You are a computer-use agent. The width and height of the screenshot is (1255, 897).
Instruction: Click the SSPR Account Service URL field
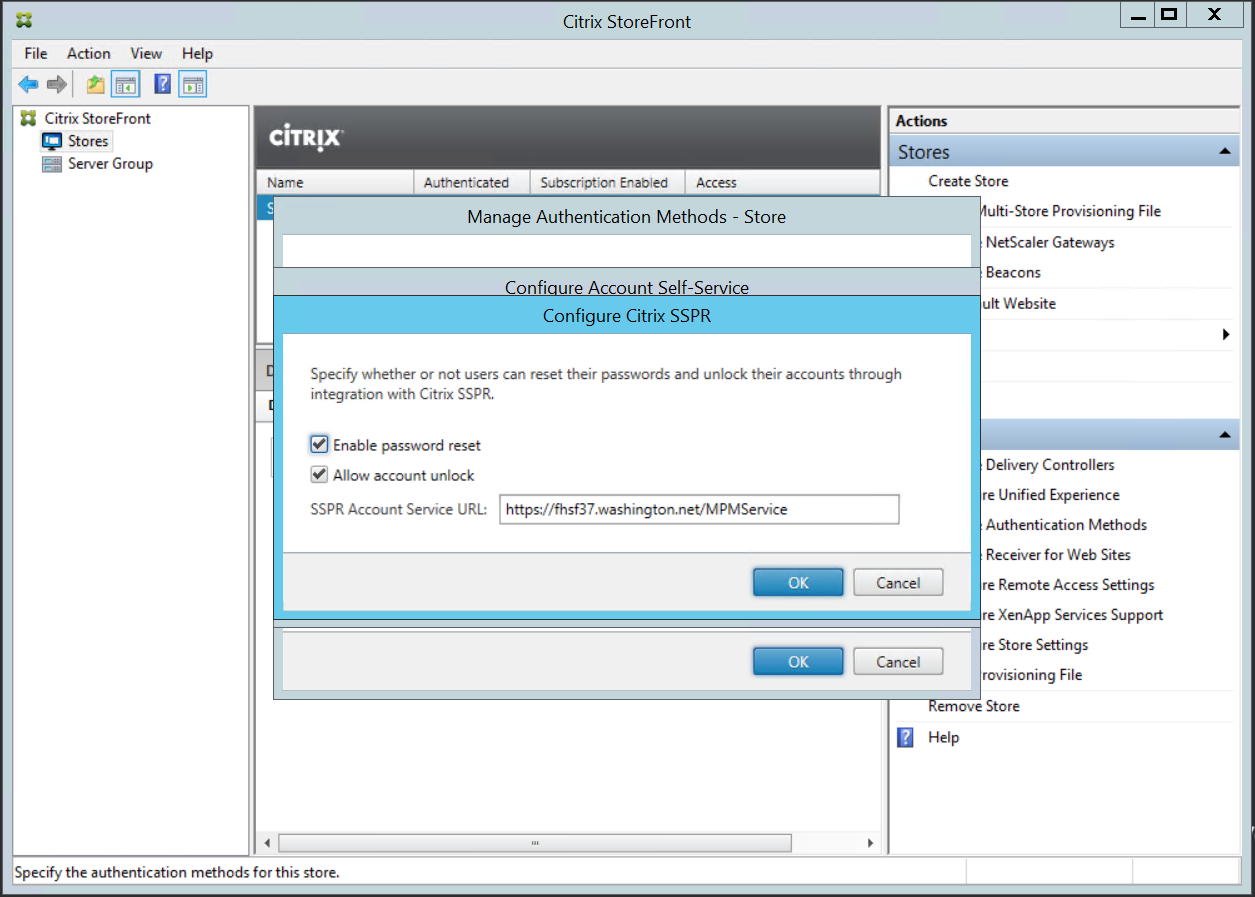coord(699,509)
